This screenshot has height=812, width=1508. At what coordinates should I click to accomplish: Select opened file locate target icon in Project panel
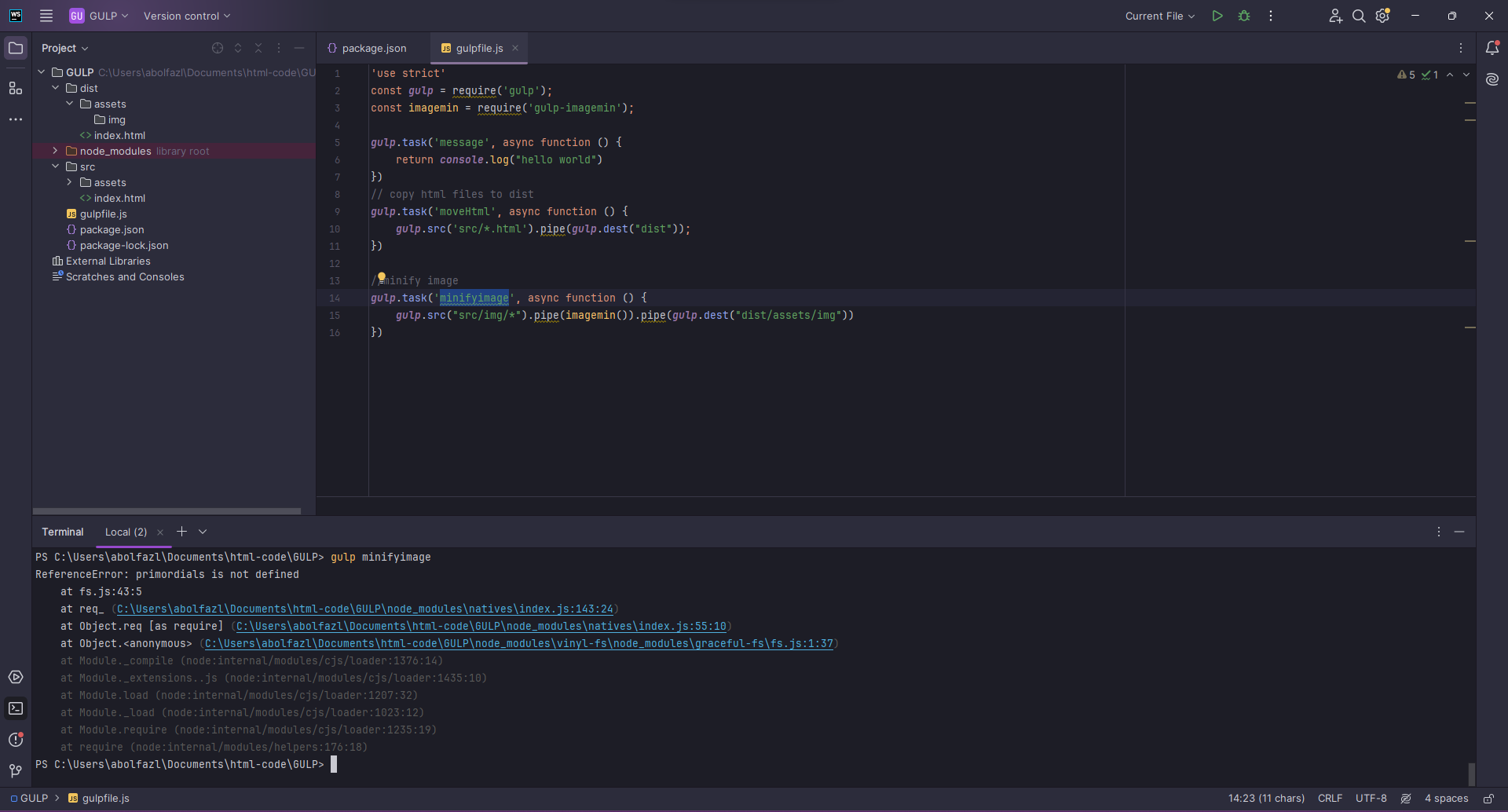click(218, 48)
